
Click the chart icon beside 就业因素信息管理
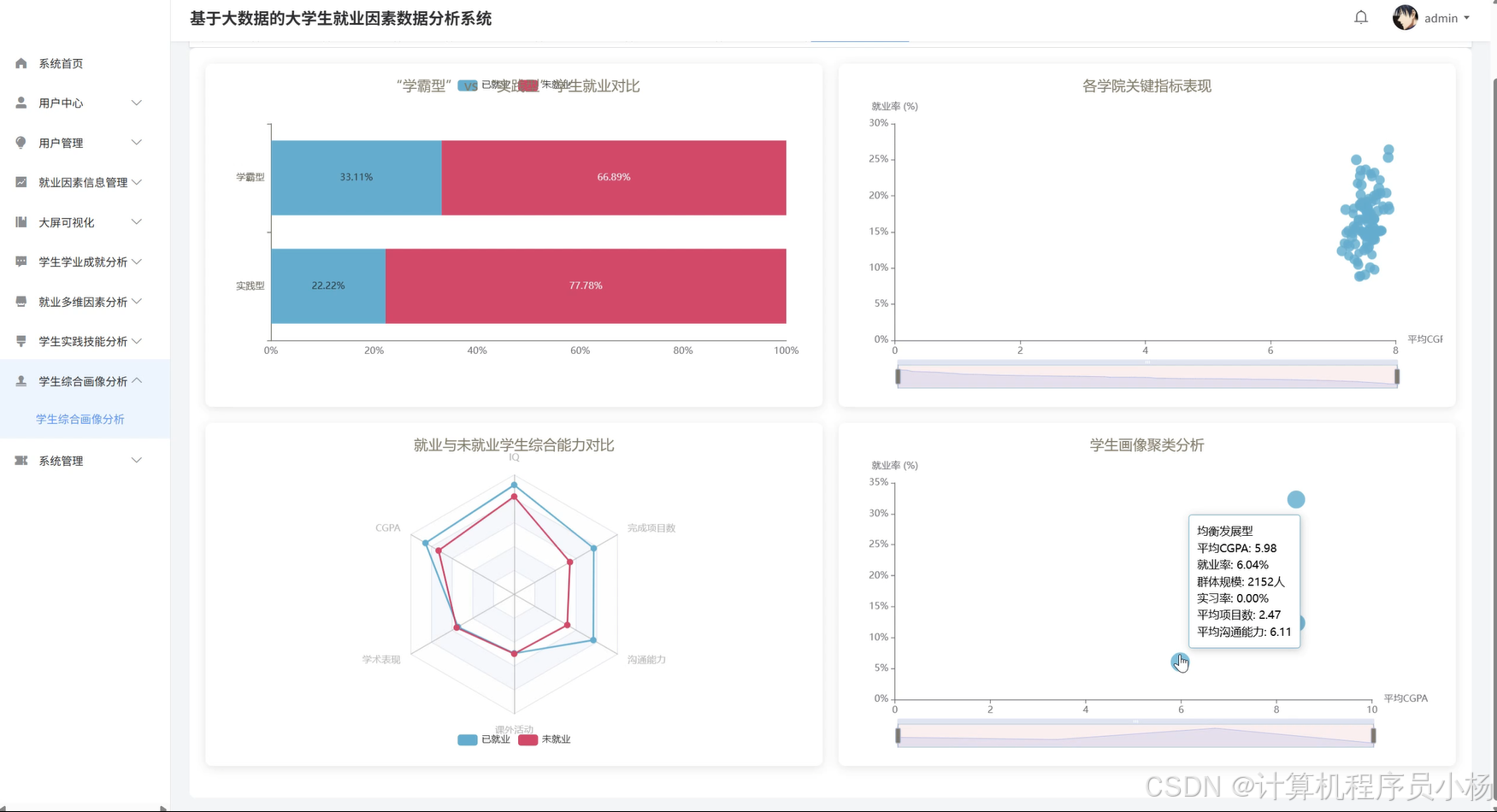pos(21,182)
